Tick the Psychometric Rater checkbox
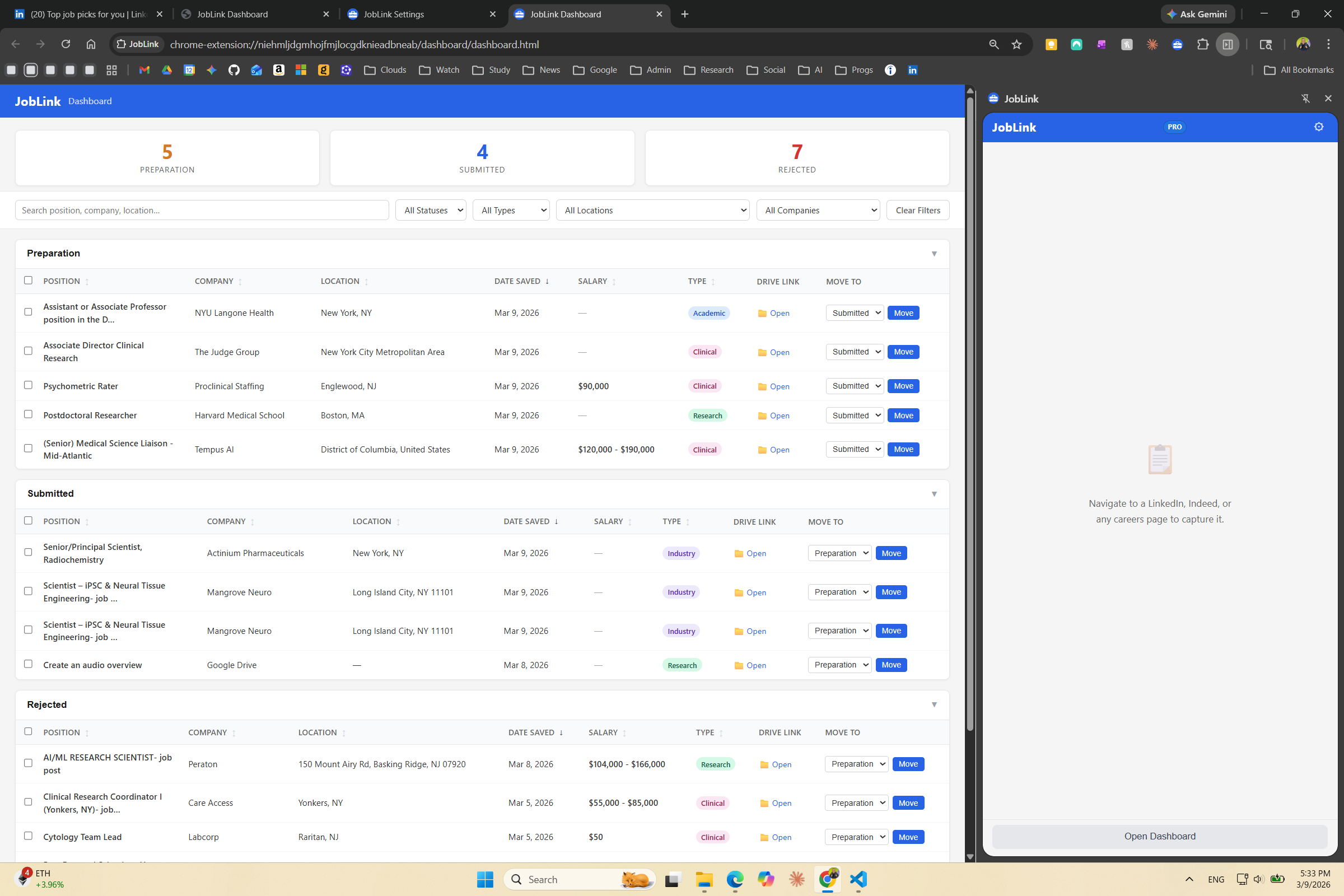This screenshot has width=1344, height=896. click(x=28, y=385)
